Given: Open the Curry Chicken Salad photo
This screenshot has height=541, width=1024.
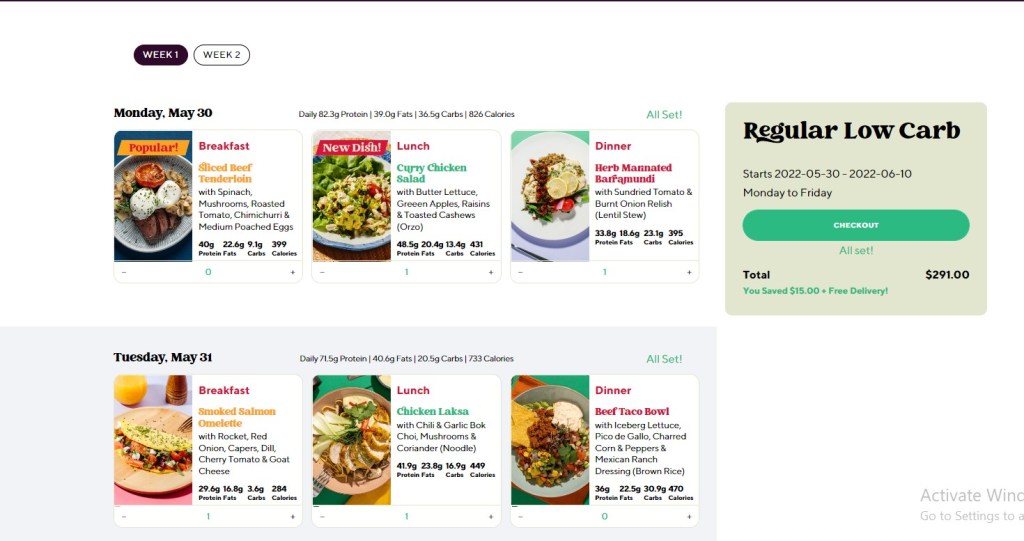Looking at the screenshot, I should [x=351, y=196].
